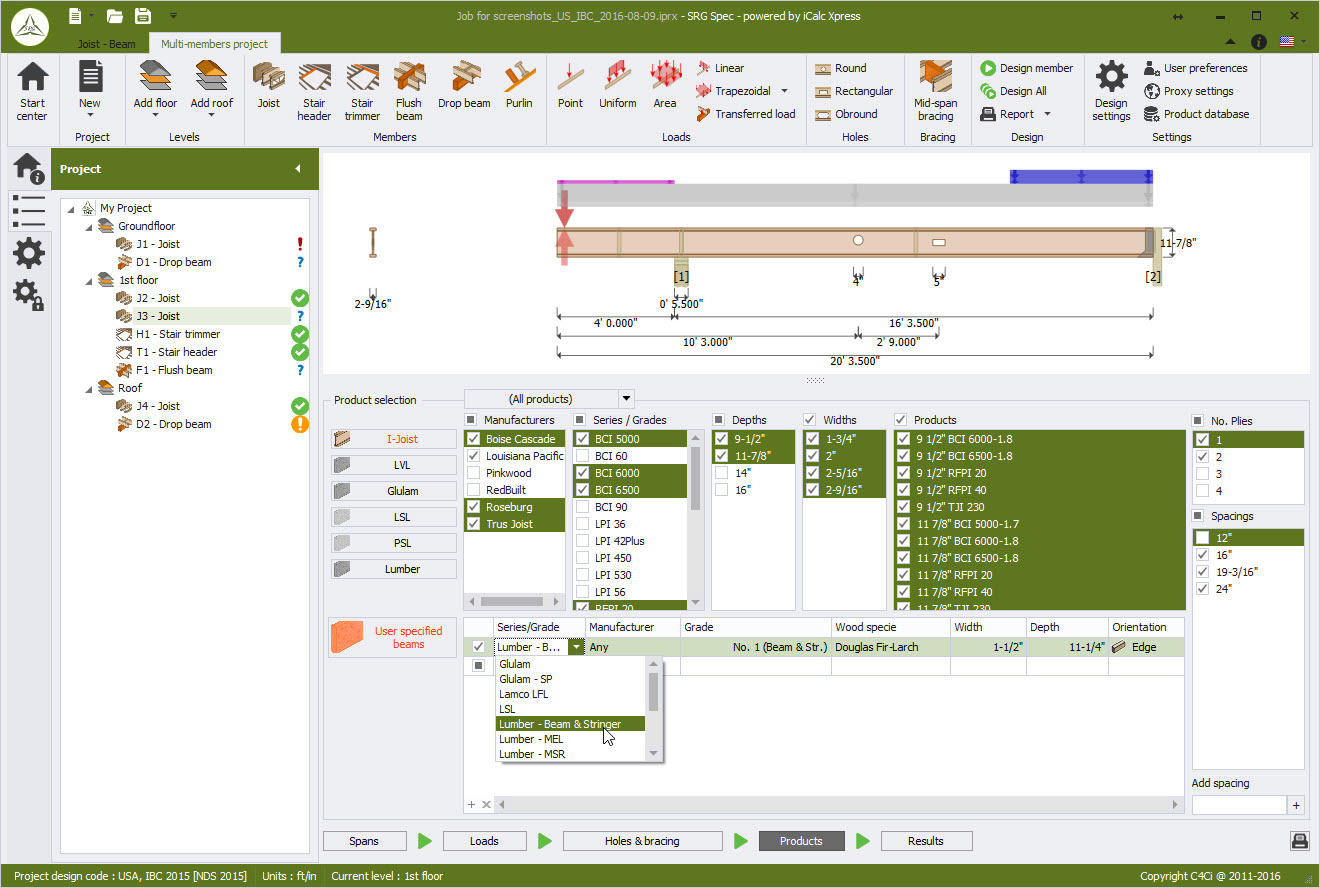This screenshot has height=888, width=1320.
Task: Collapse the 1st floor tree node
Action: click(89, 280)
